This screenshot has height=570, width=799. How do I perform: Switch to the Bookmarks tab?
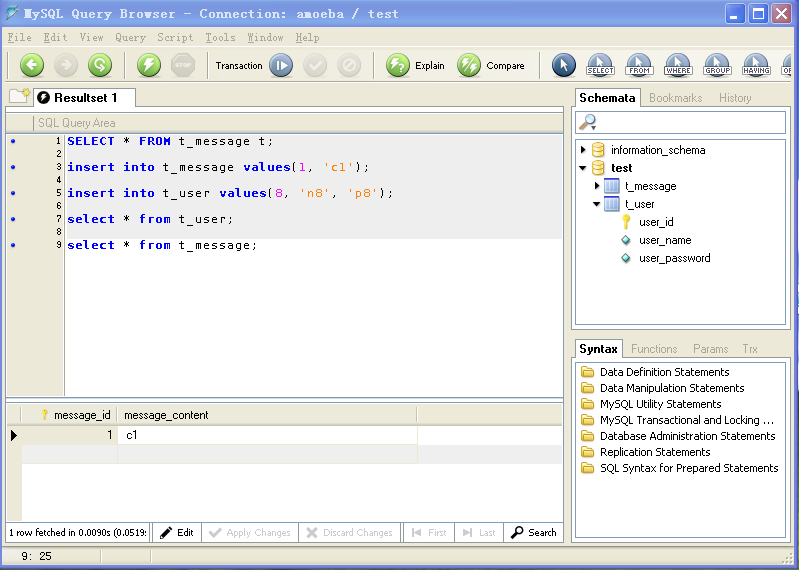point(676,98)
